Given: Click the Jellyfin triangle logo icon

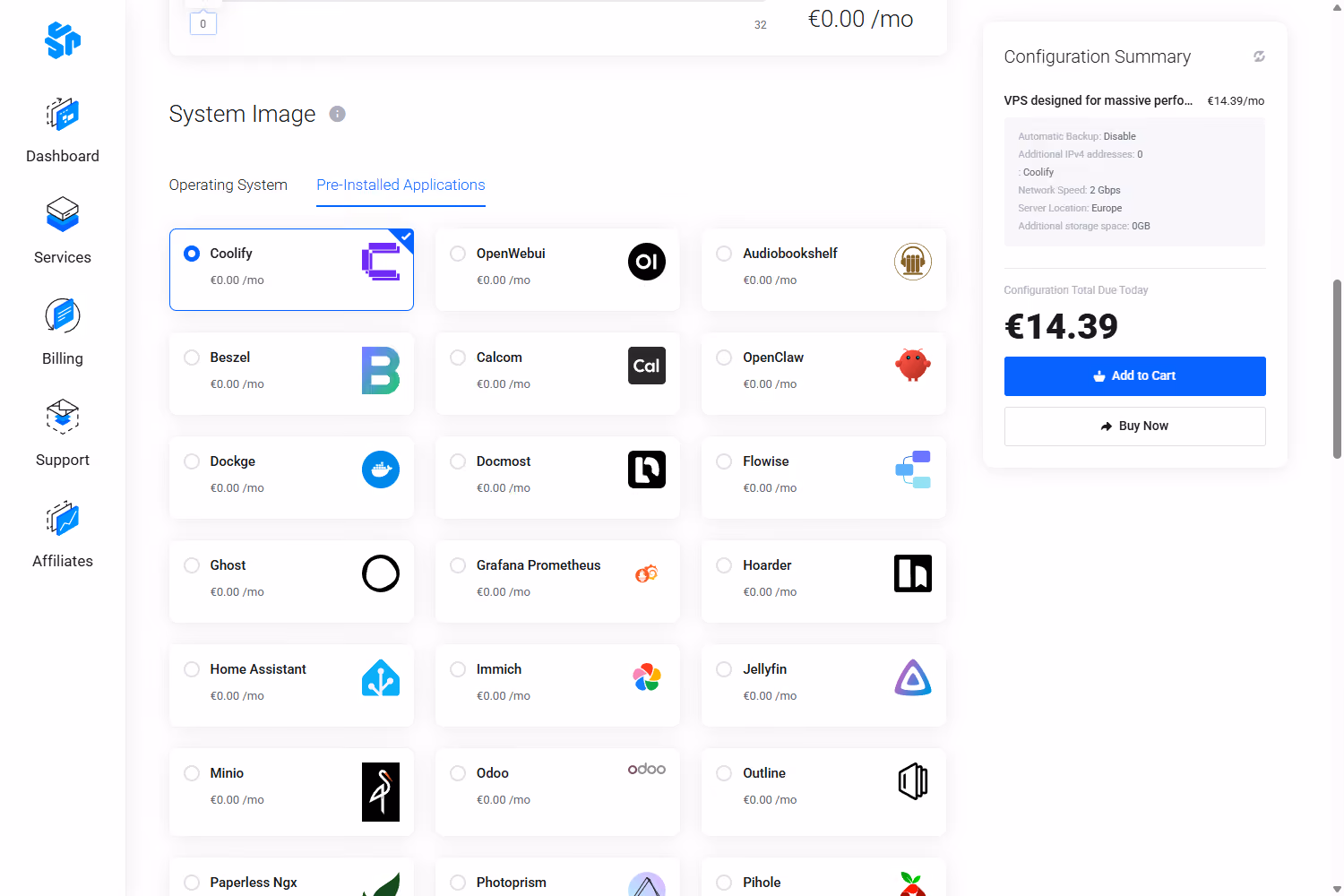Looking at the screenshot, I should [913, 677].
